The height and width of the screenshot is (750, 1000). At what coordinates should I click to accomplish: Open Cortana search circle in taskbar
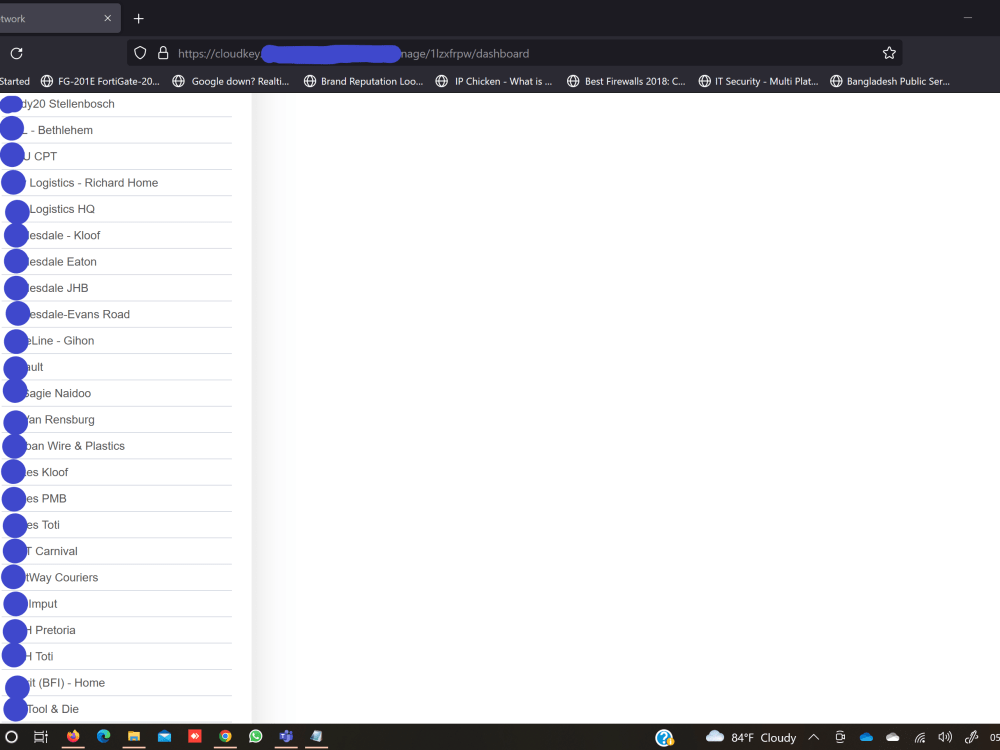(x=11, y=737)
